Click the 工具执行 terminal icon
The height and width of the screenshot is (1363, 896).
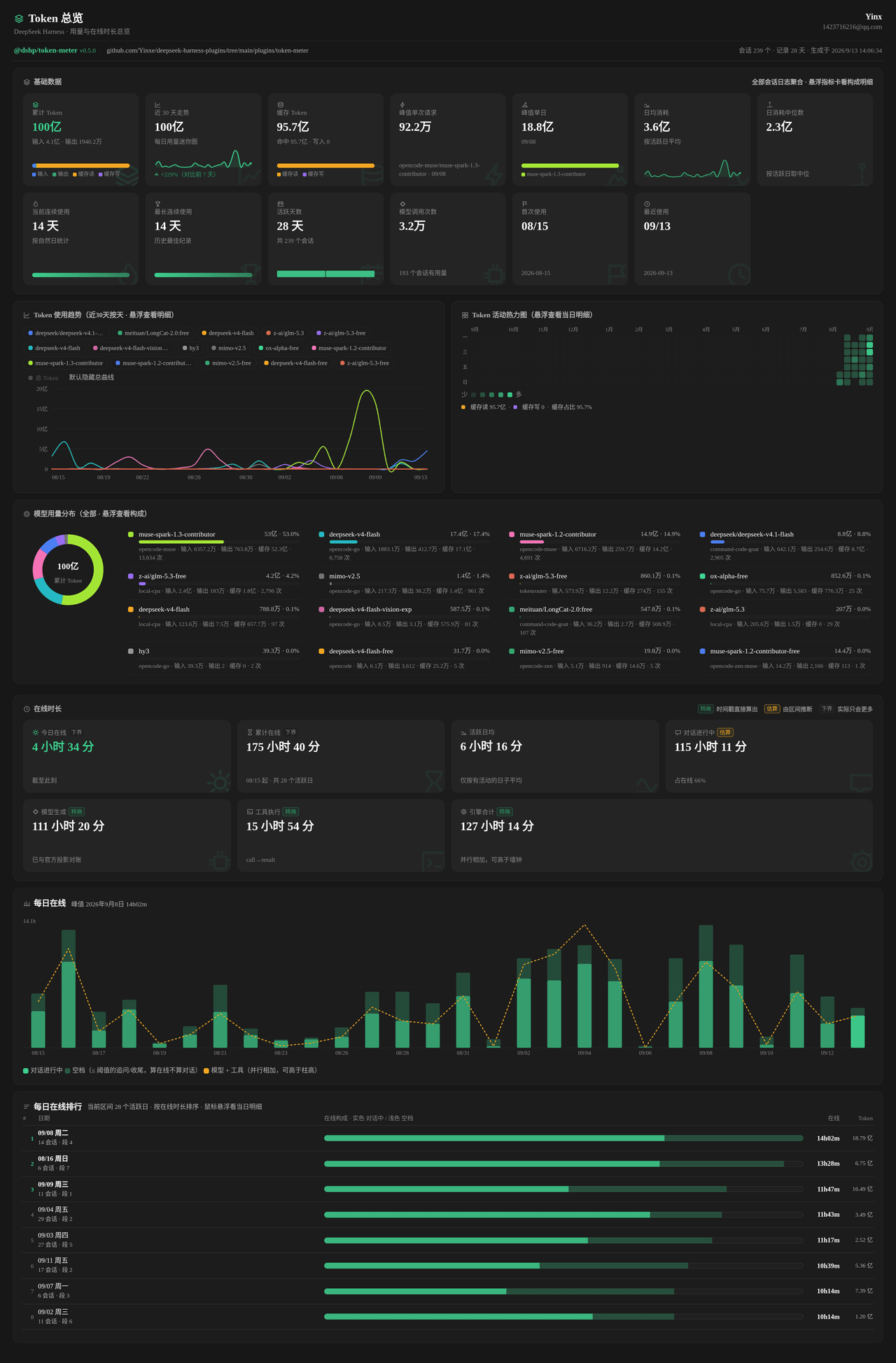(250, 812)
